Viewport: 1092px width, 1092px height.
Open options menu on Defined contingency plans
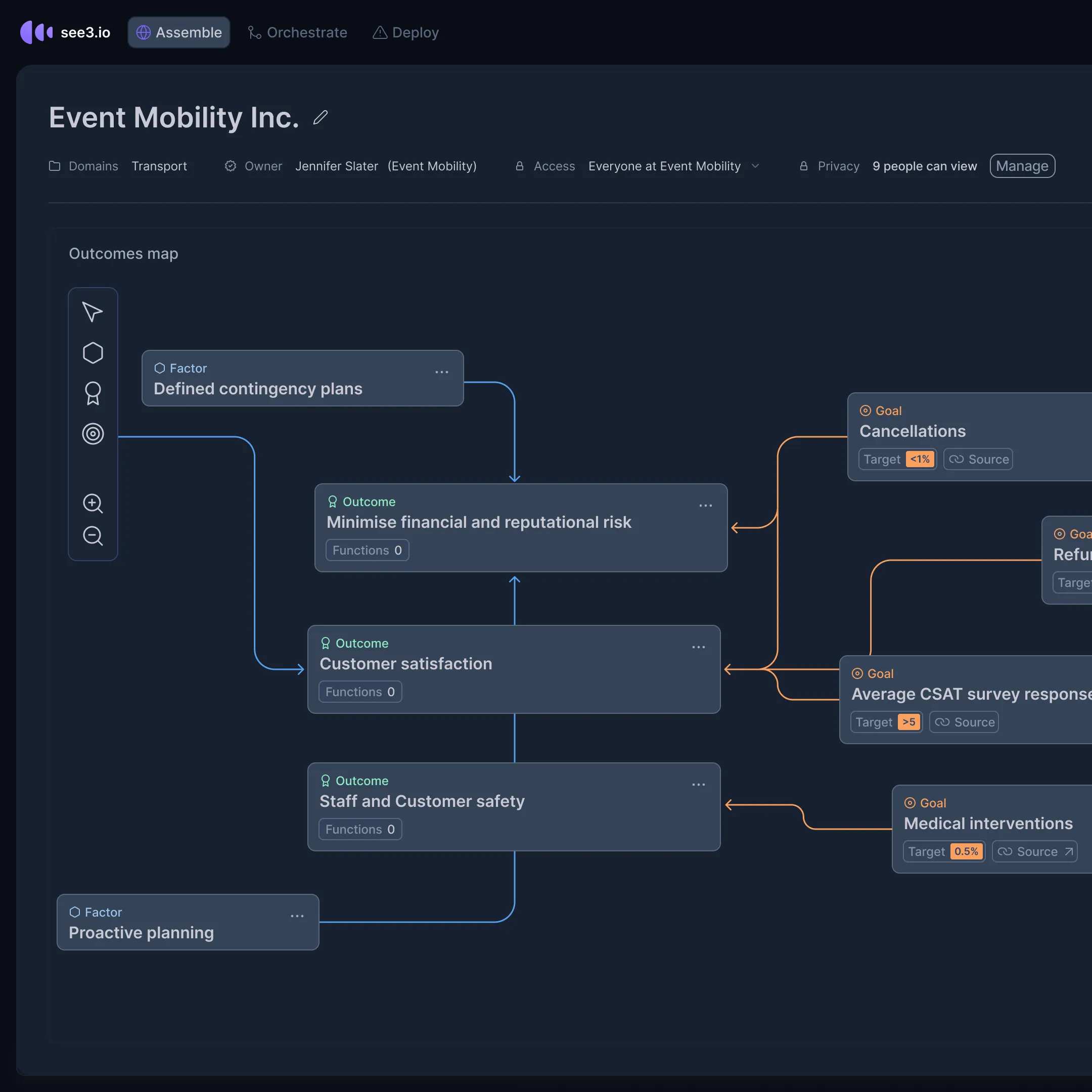click(441, 372)
